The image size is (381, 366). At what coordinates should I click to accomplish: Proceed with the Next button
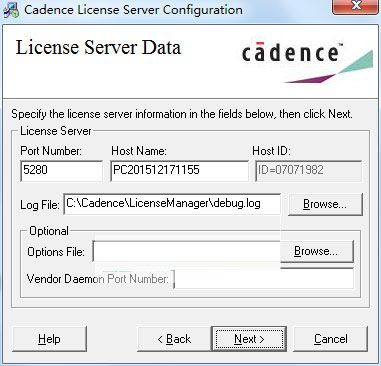click(249, 339)
